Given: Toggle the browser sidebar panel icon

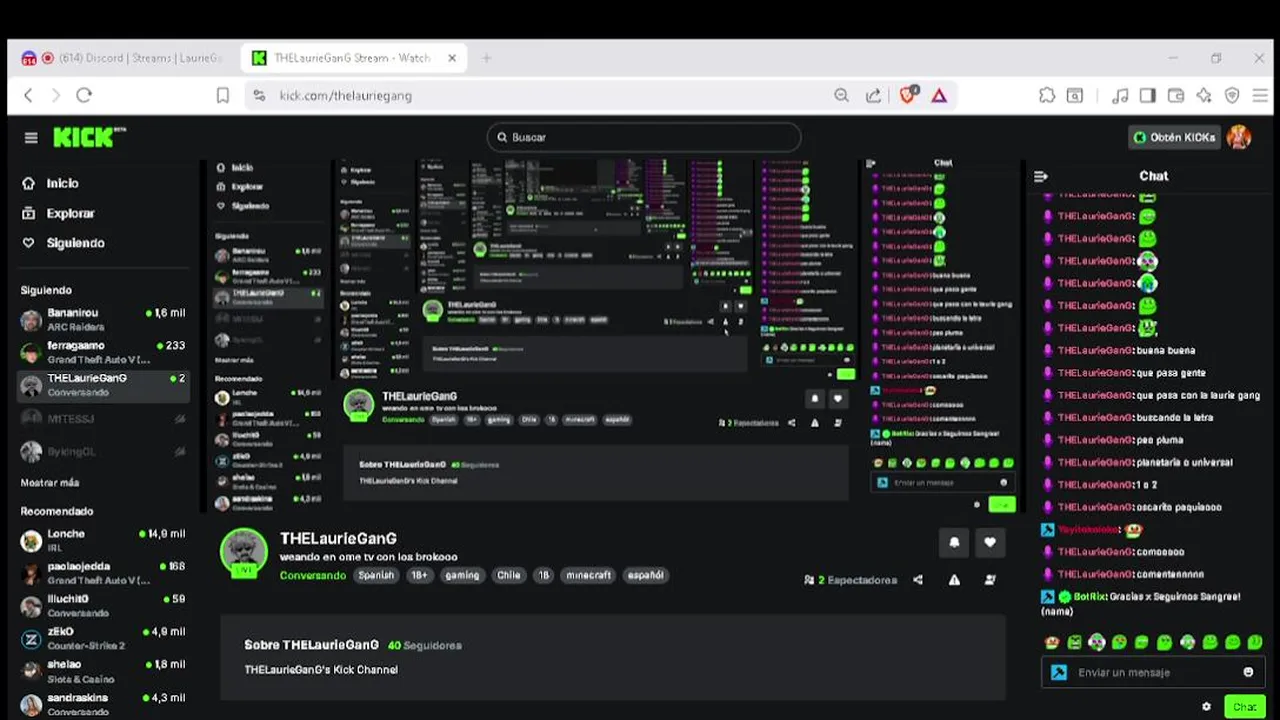Looking at the screenshot, I should [x=1148, y=95].
